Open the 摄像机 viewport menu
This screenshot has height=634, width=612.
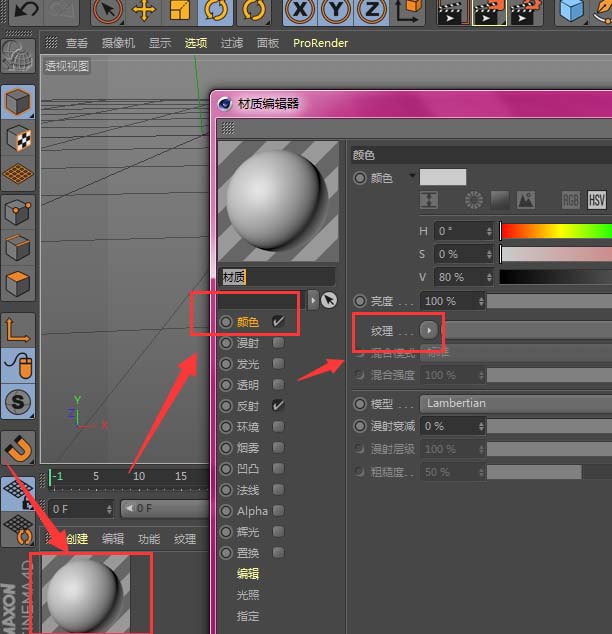point(118,43)
